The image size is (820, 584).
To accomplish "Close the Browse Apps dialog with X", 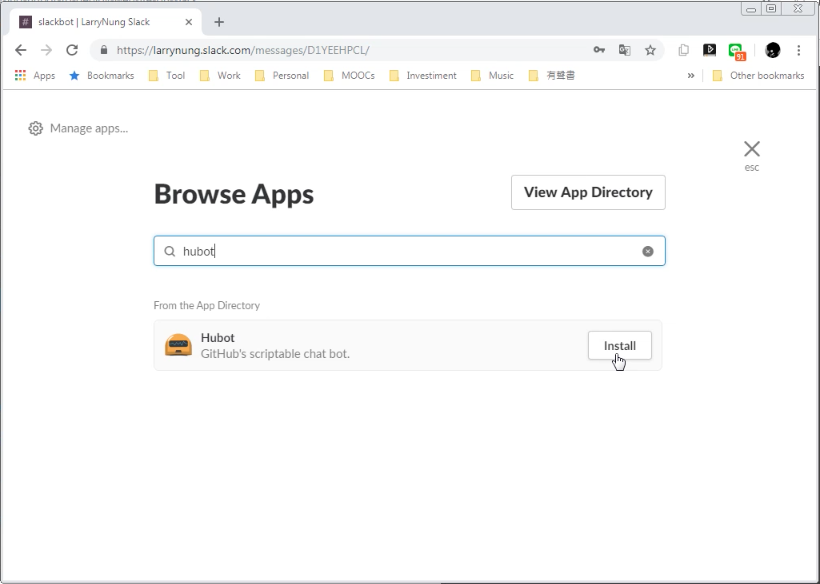I will 751,149.
